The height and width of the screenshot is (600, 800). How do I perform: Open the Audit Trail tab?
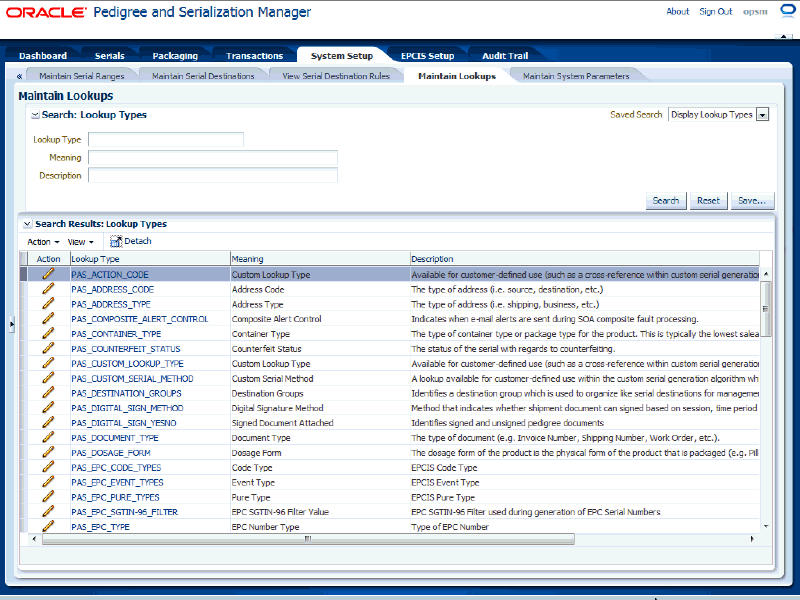point(505,56)
